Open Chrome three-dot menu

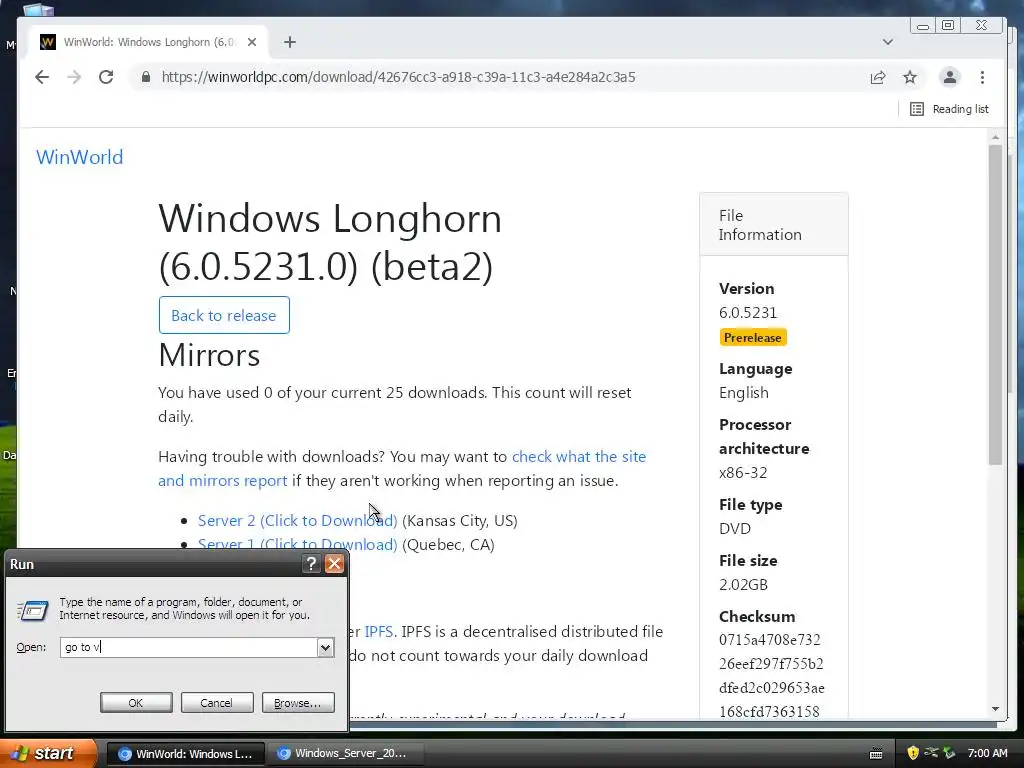[x=982, y=77]
